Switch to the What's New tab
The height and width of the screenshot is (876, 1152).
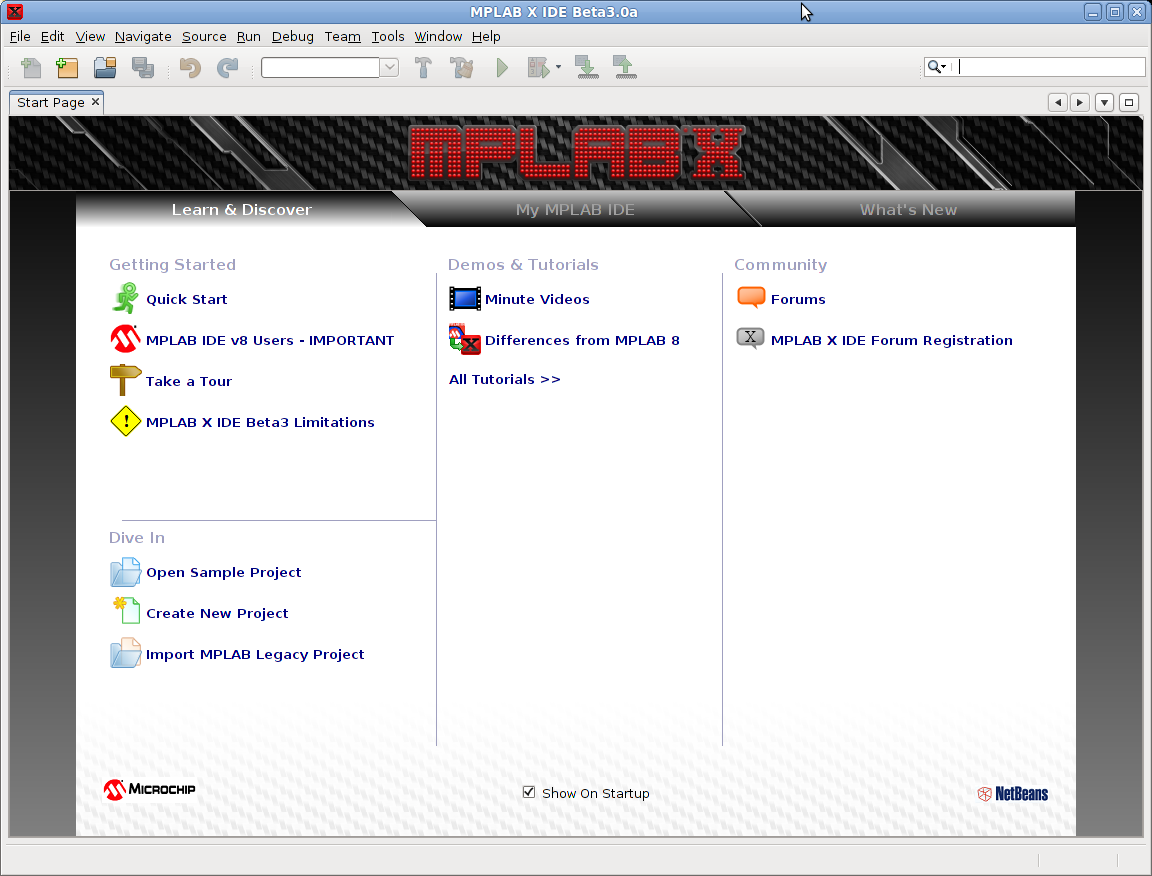tap(908, 209)
